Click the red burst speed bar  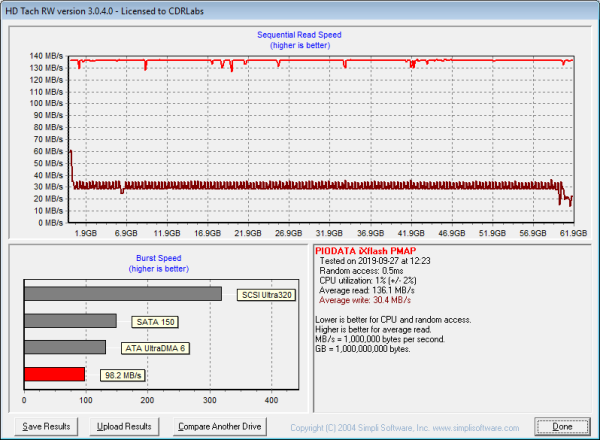(54, 374)
